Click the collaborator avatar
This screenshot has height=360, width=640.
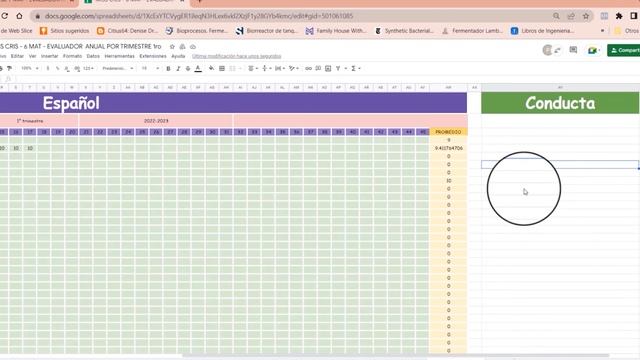(547, 50)
